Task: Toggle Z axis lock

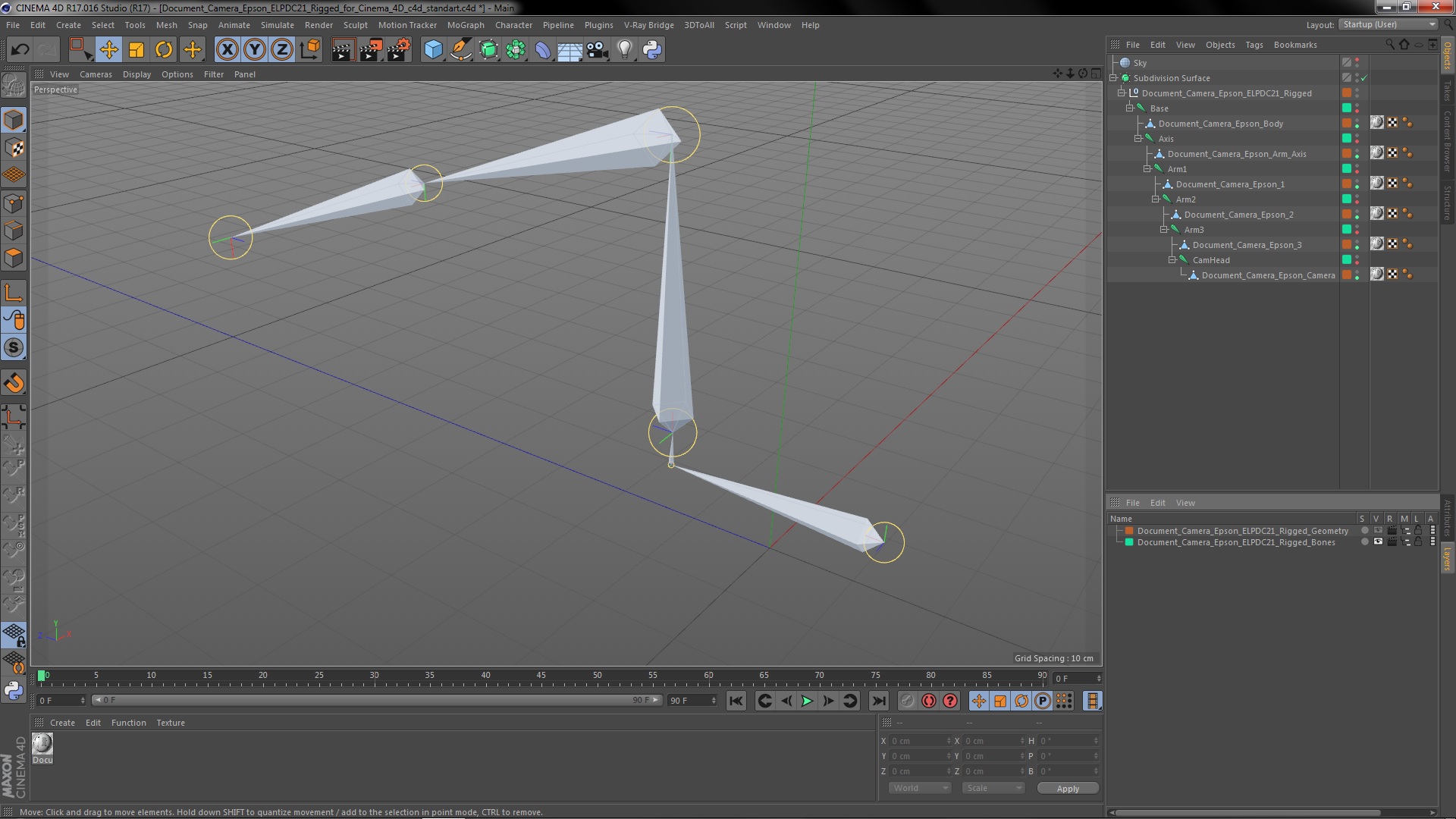Action: click(x=282, y=50)
